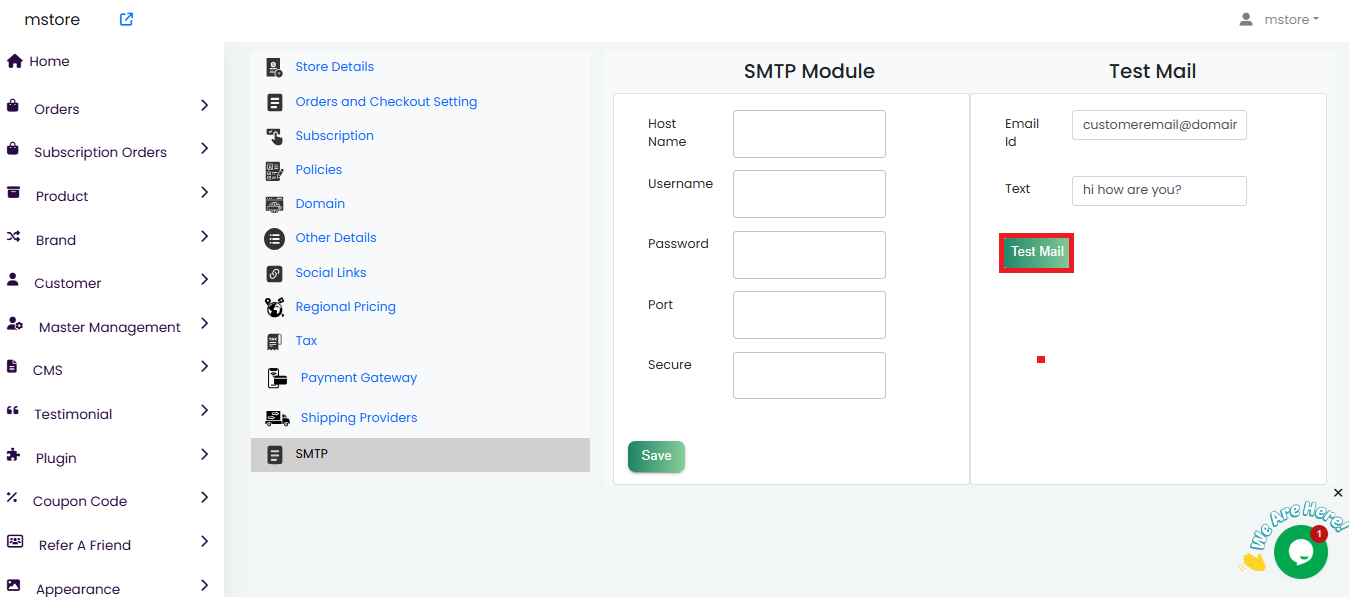Image resolution: width=1349 pixels, height=597 pixels.
Task: Open the Coupon Code menu
Action: click(x=80, y=501)
